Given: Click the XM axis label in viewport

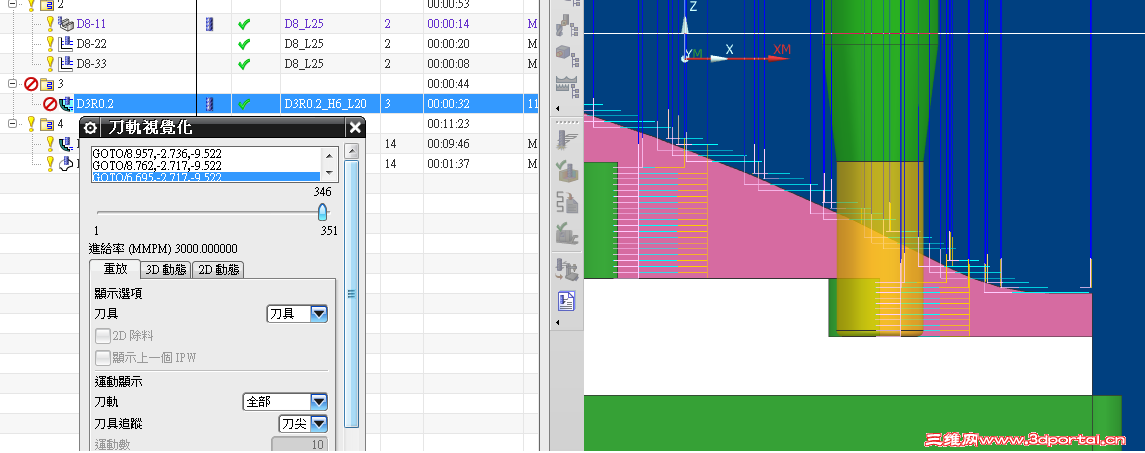Looking at the screenshot, I should point(782,49).
